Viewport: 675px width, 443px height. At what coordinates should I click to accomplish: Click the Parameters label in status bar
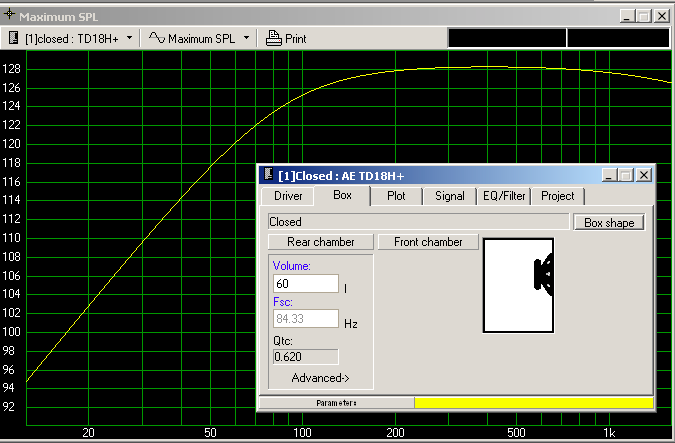(x=336, y=403)
